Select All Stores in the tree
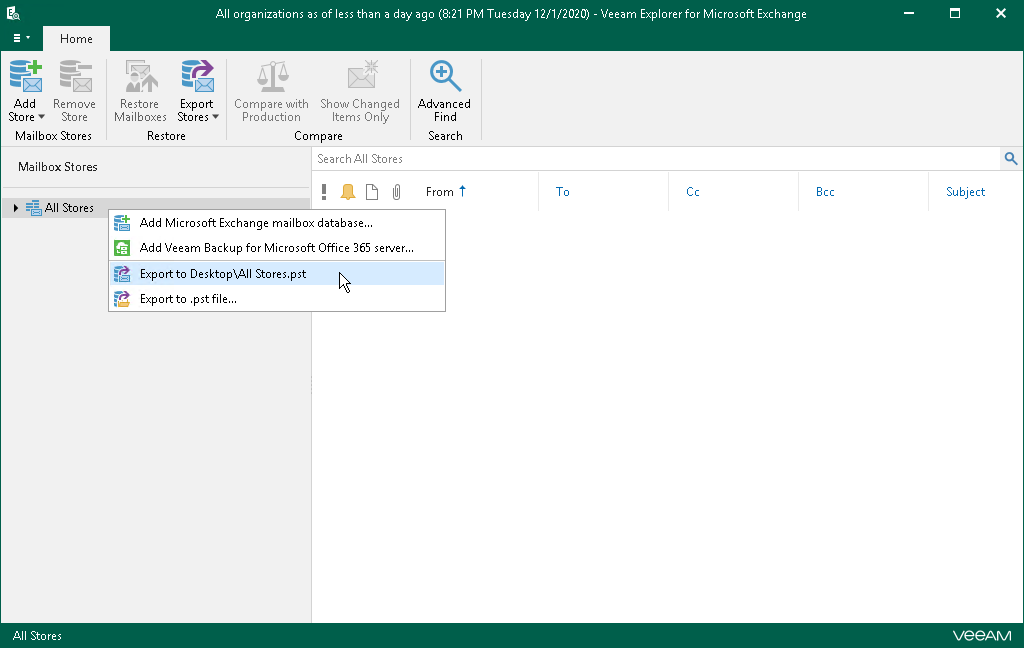The image size is (1024, 648). click(x=69, y=208)
